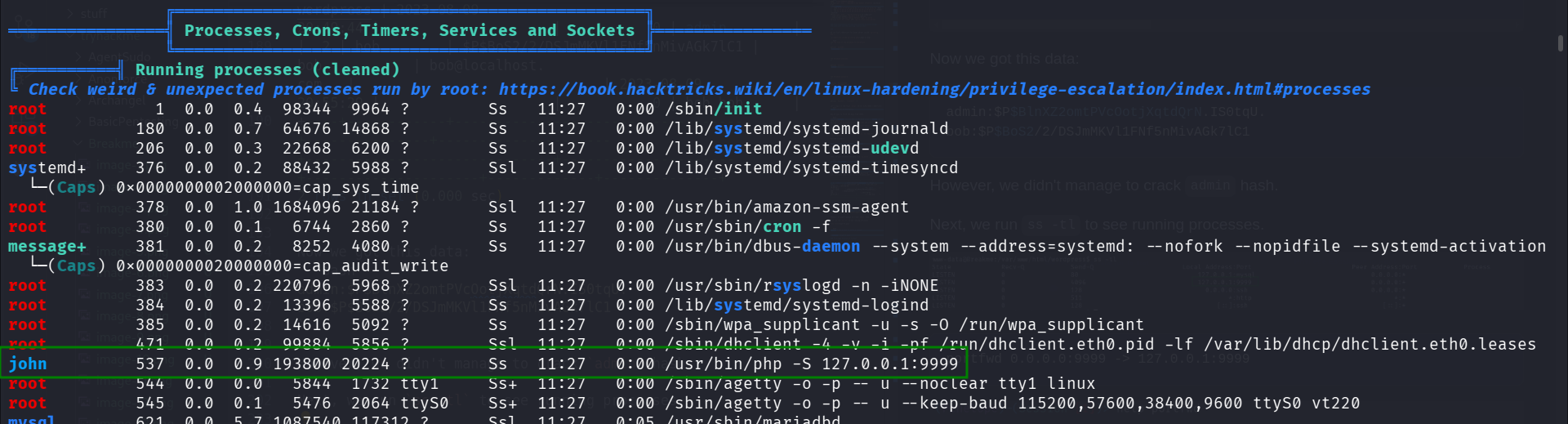Screen dimensions: 1568x424
Task: Click the agetty ttyS0 vt220 command line
Action: [x=1012, y=403]
